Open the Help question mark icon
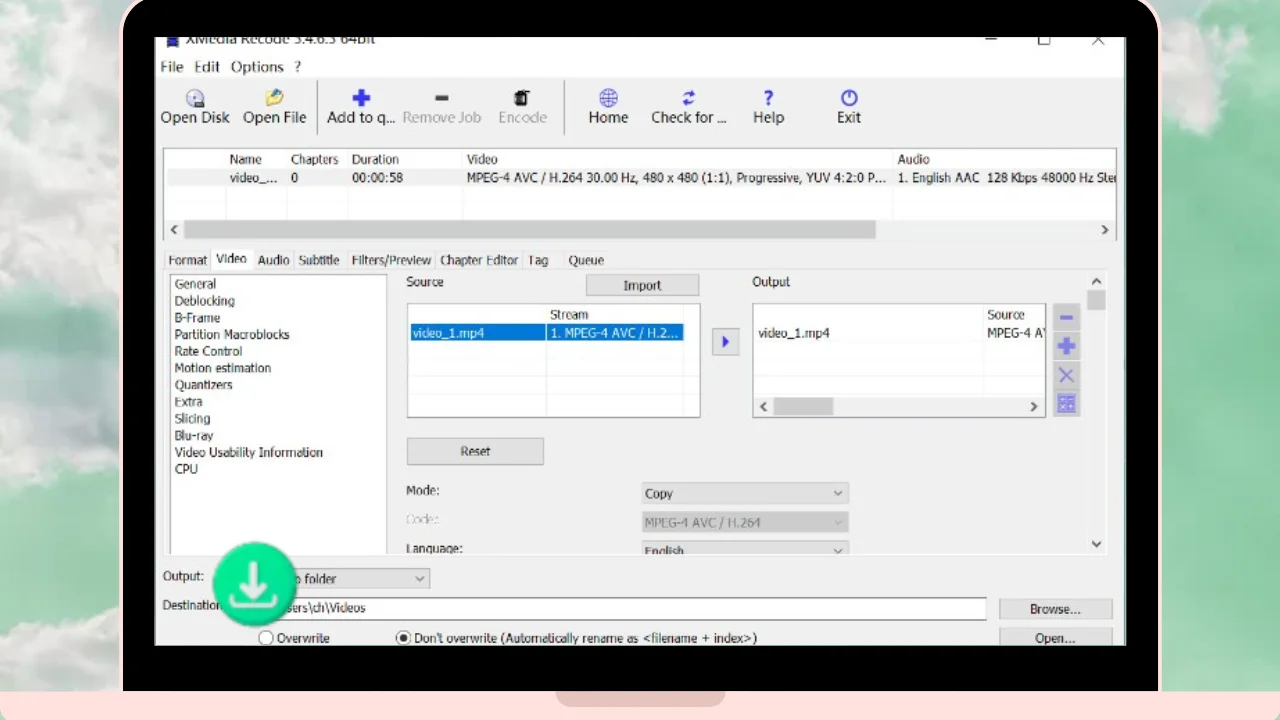 point(768,98)
